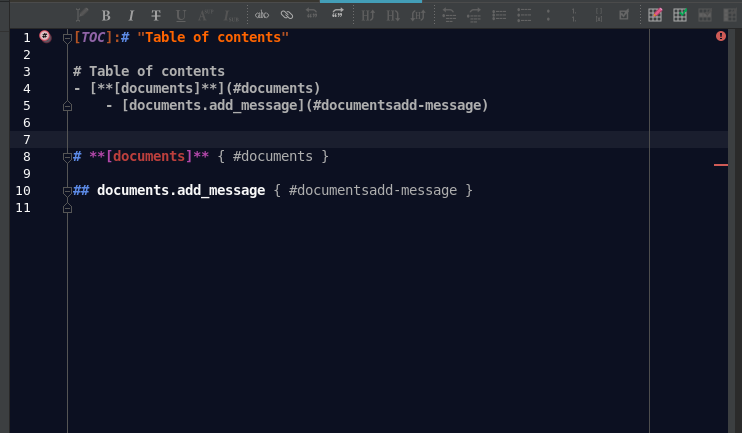Click the unindent list item icon
This screenshot has height=433, width=742.
449,16
